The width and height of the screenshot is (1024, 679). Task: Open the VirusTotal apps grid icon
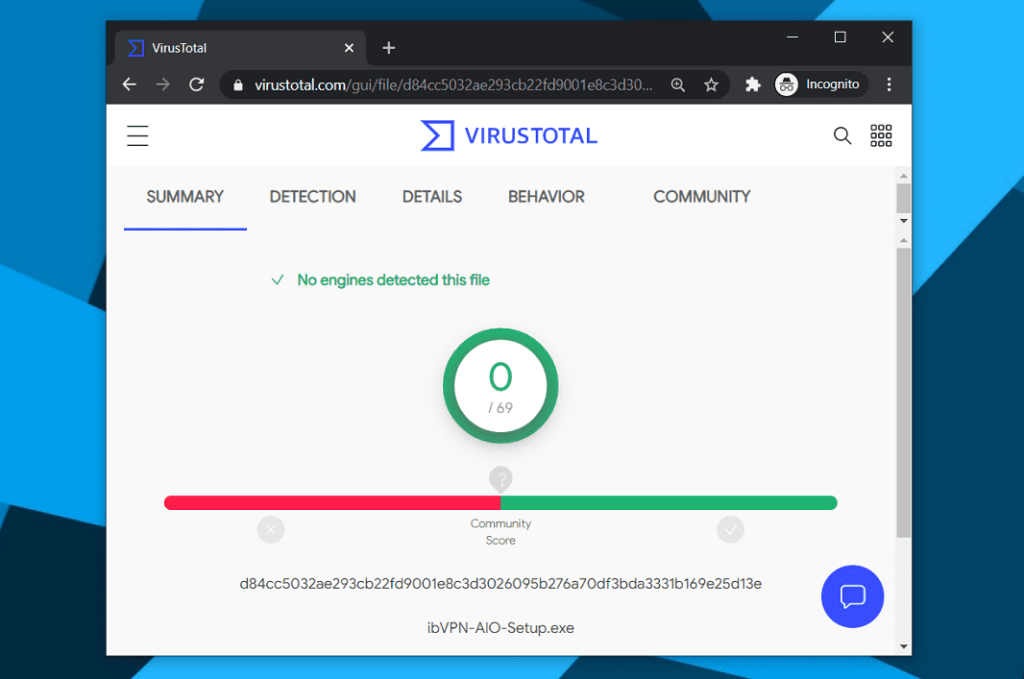[x=881, y=136]
